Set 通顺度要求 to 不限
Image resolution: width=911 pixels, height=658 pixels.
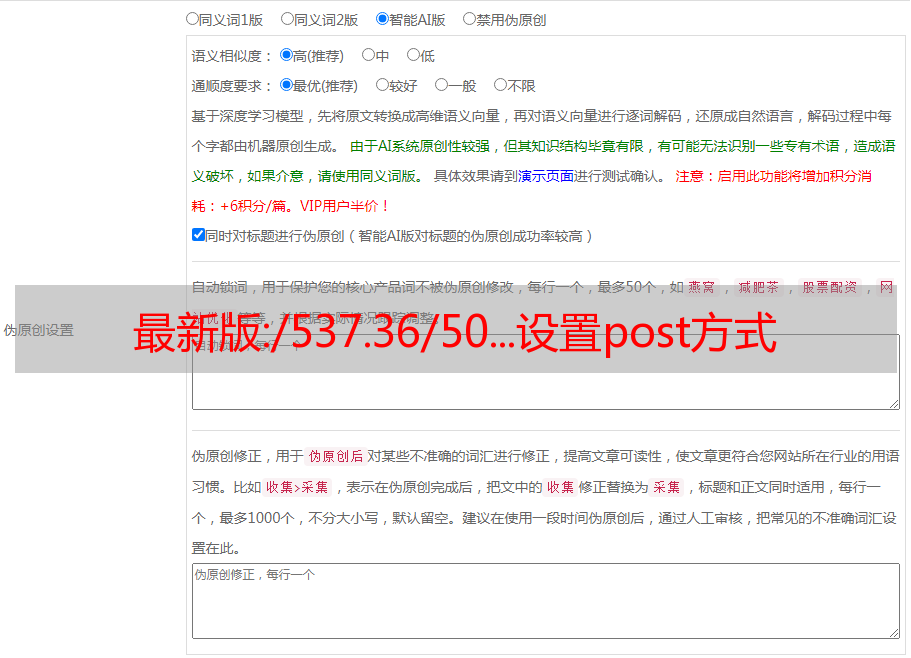tap(500, 85)
